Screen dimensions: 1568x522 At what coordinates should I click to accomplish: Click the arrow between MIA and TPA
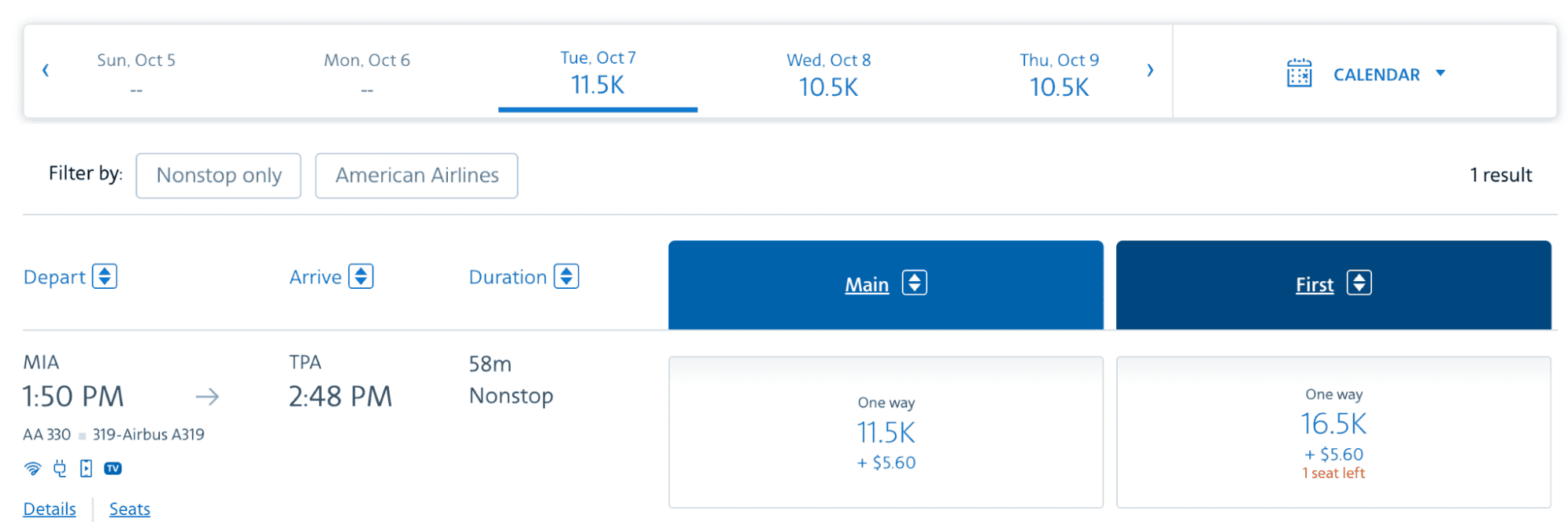(x=208, y=397)
